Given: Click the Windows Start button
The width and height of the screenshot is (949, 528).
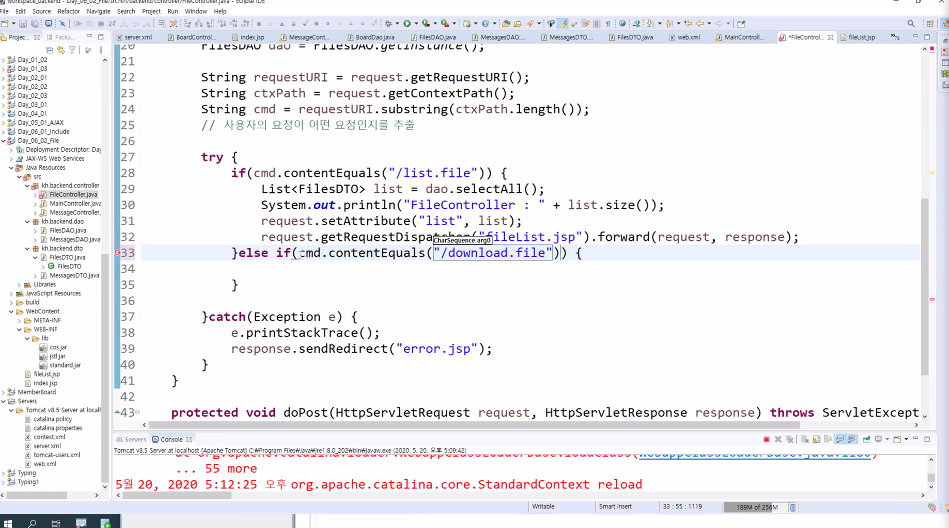Looking at the screenshot, I should tap(8, 523).
